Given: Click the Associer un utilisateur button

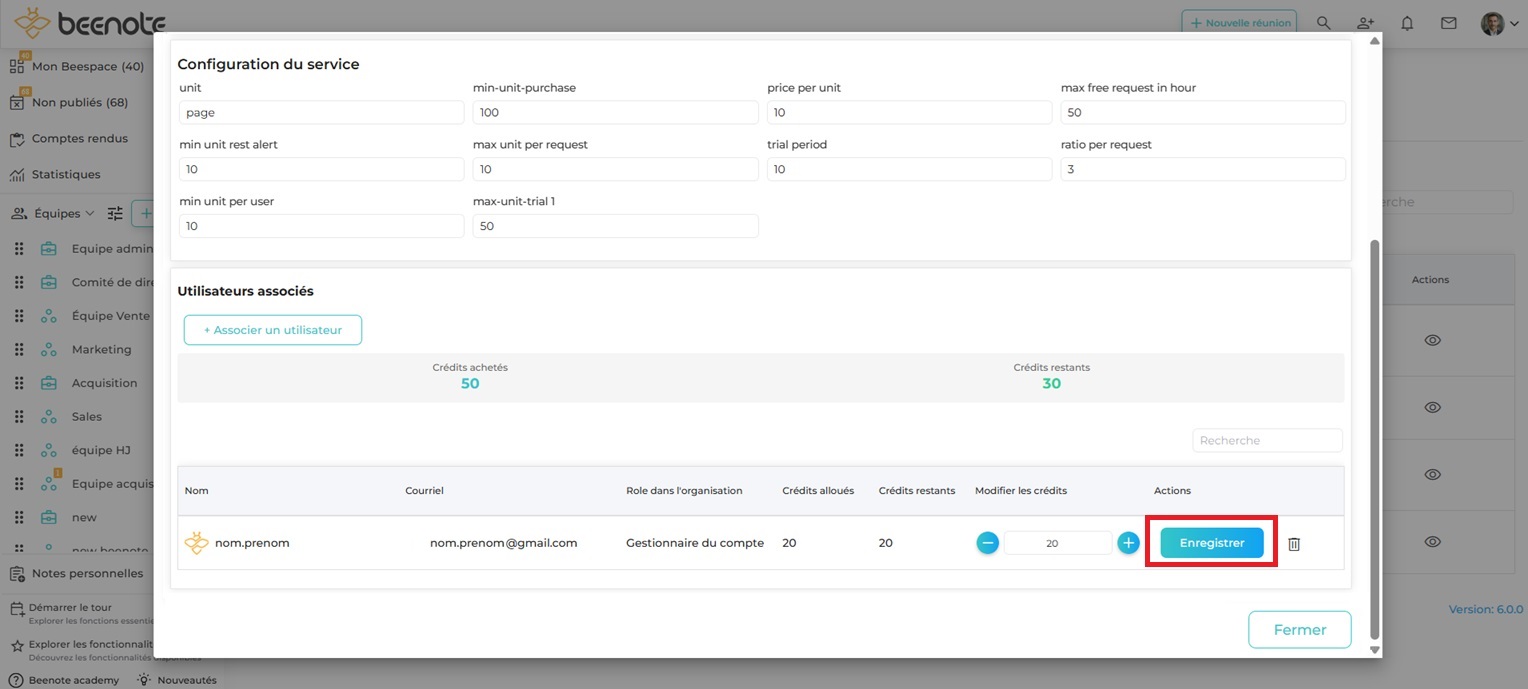Looking at the screenshot, I should [x=272, y=330].
